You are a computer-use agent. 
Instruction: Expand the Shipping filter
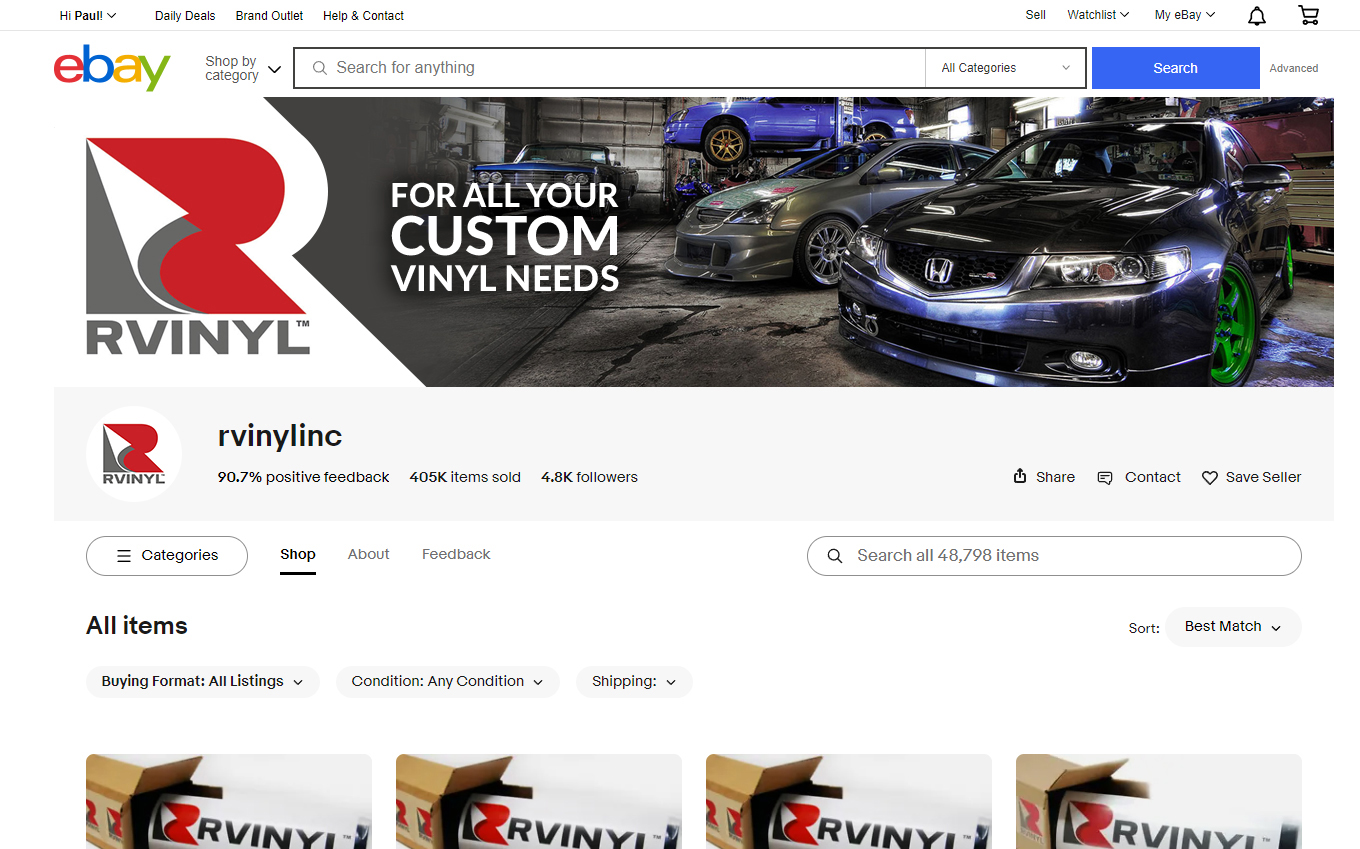click(634, 682)
